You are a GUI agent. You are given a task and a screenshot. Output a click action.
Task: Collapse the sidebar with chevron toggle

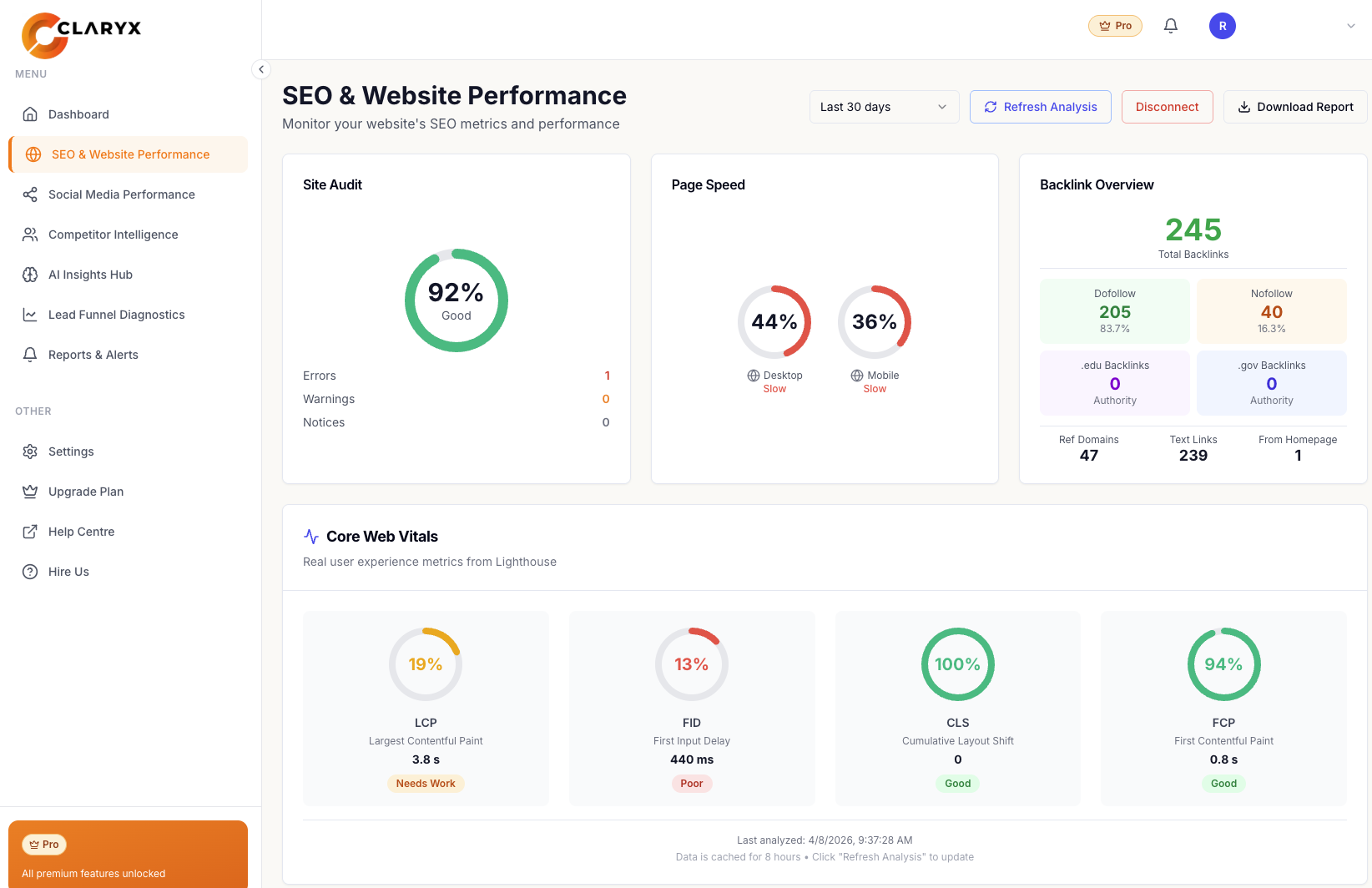pos(261,69)
